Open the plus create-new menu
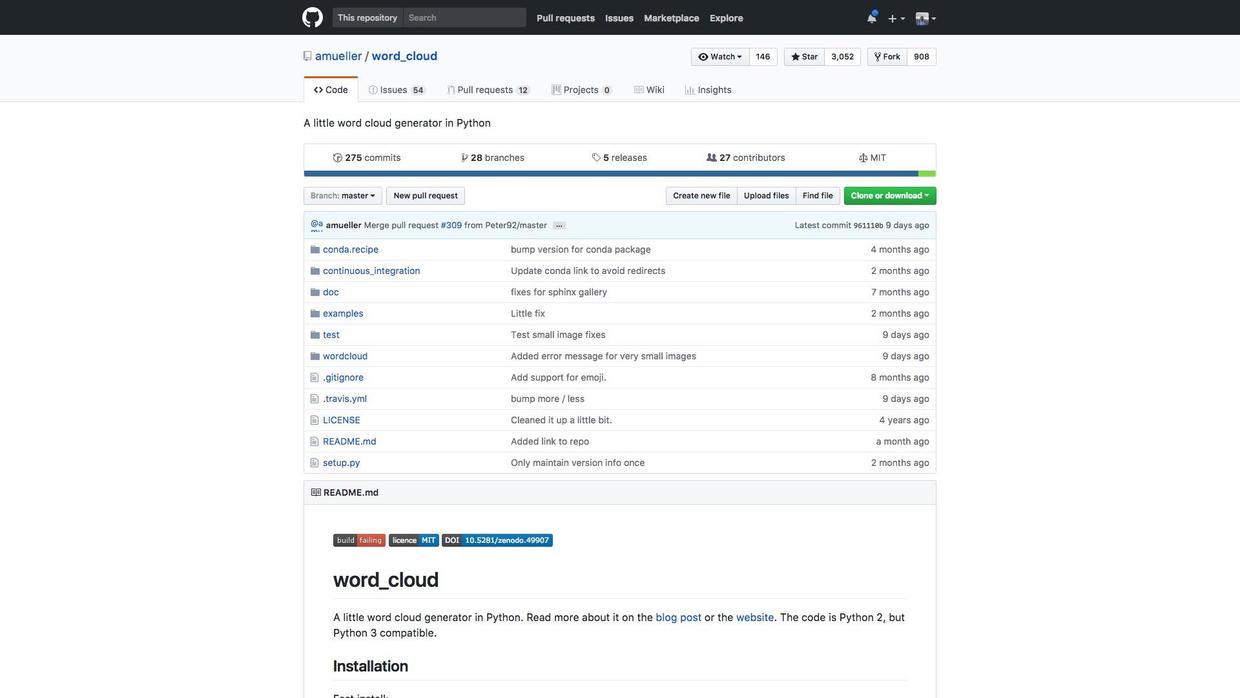 pyautogui.click(x=896, y=18)
